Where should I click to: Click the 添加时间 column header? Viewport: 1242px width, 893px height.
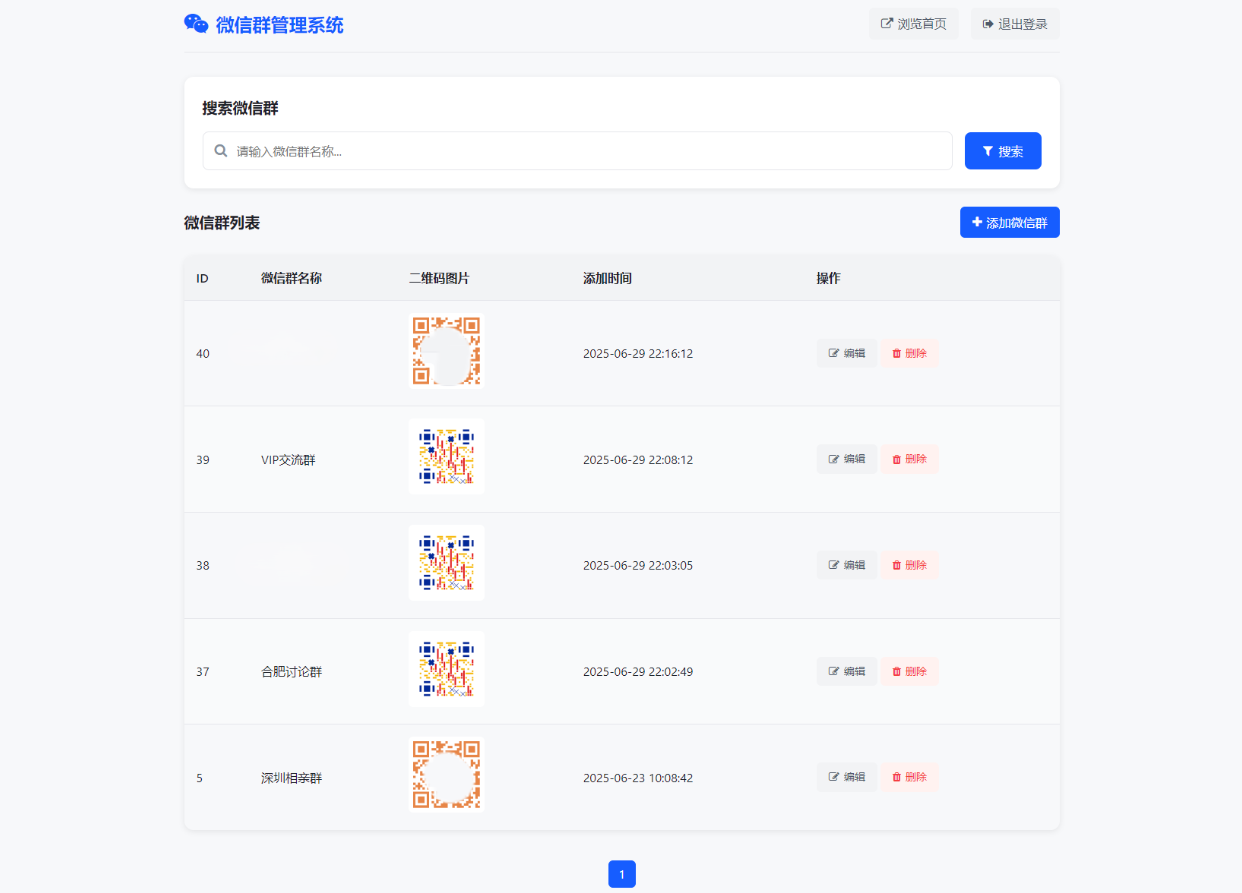click(x=607, y=278)
